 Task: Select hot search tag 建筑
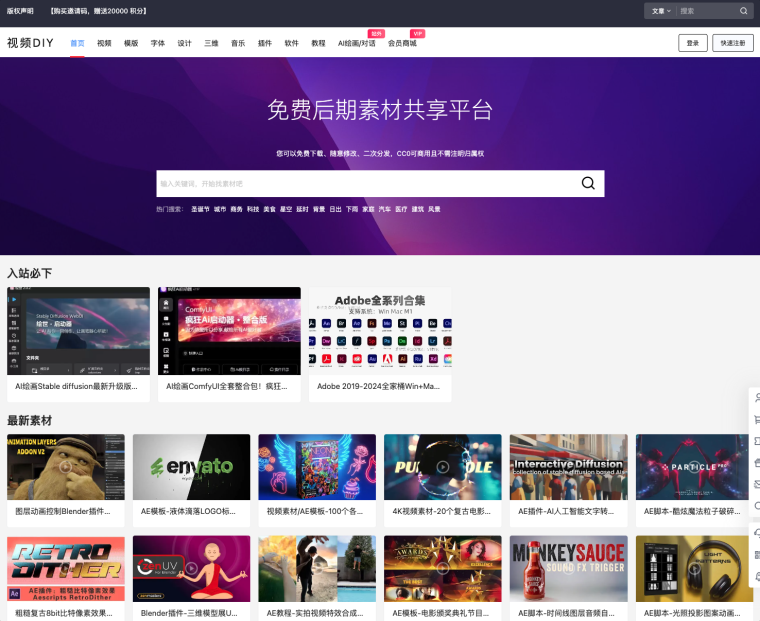point(417,209)
